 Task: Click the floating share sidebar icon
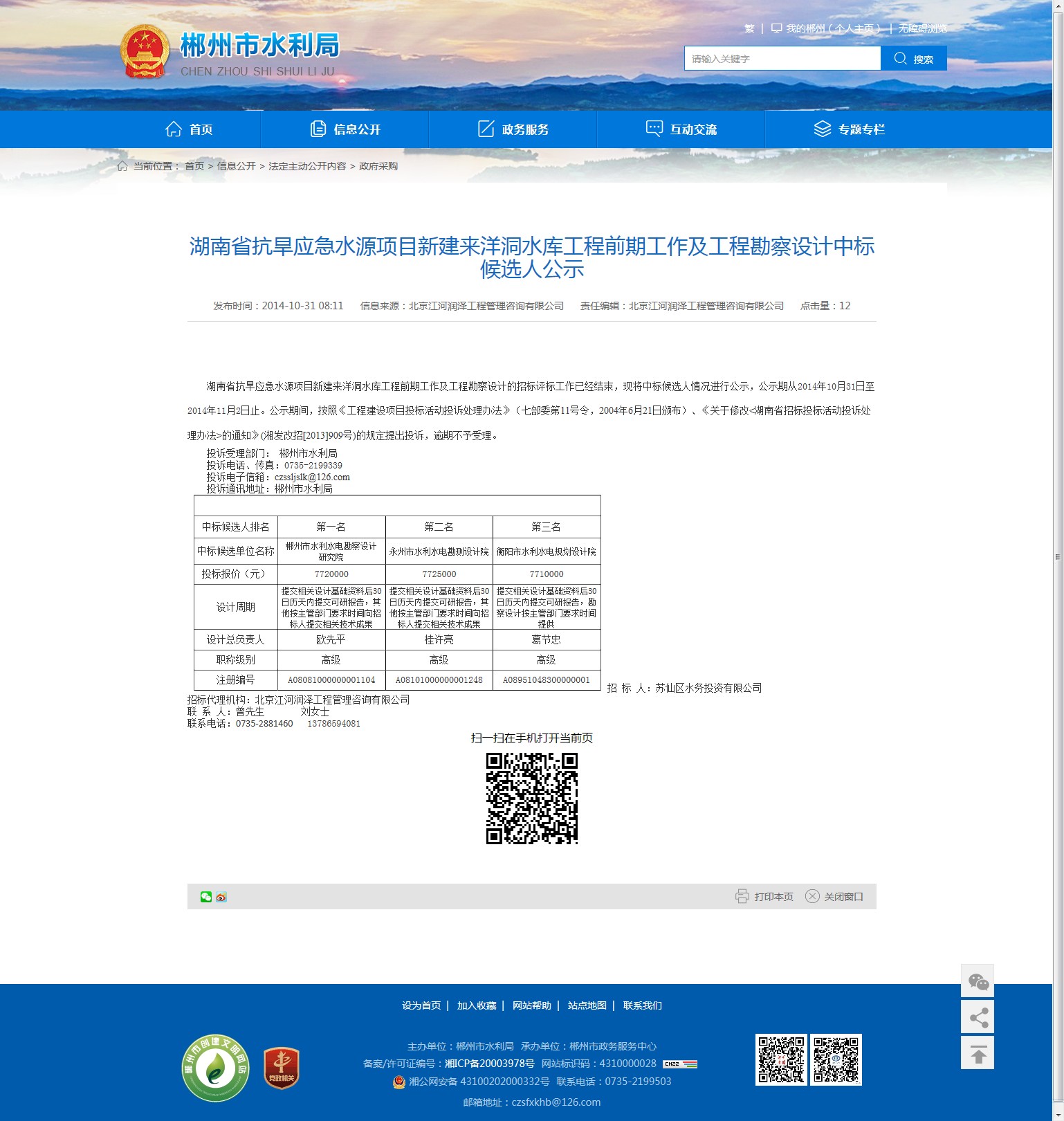pyautogui.click(x=978, y=1017)
